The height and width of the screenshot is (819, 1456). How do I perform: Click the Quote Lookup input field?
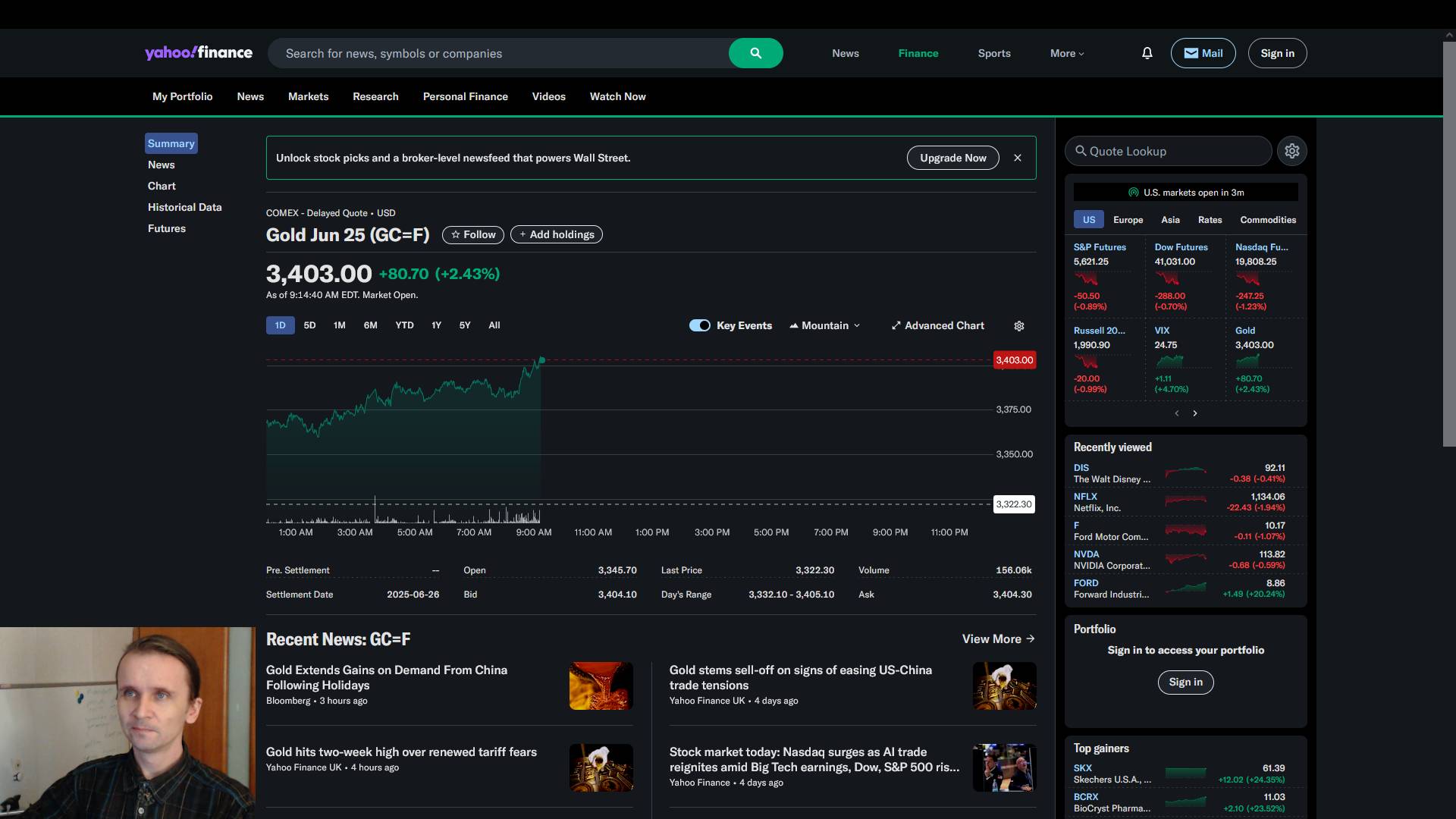point(1172,151)
